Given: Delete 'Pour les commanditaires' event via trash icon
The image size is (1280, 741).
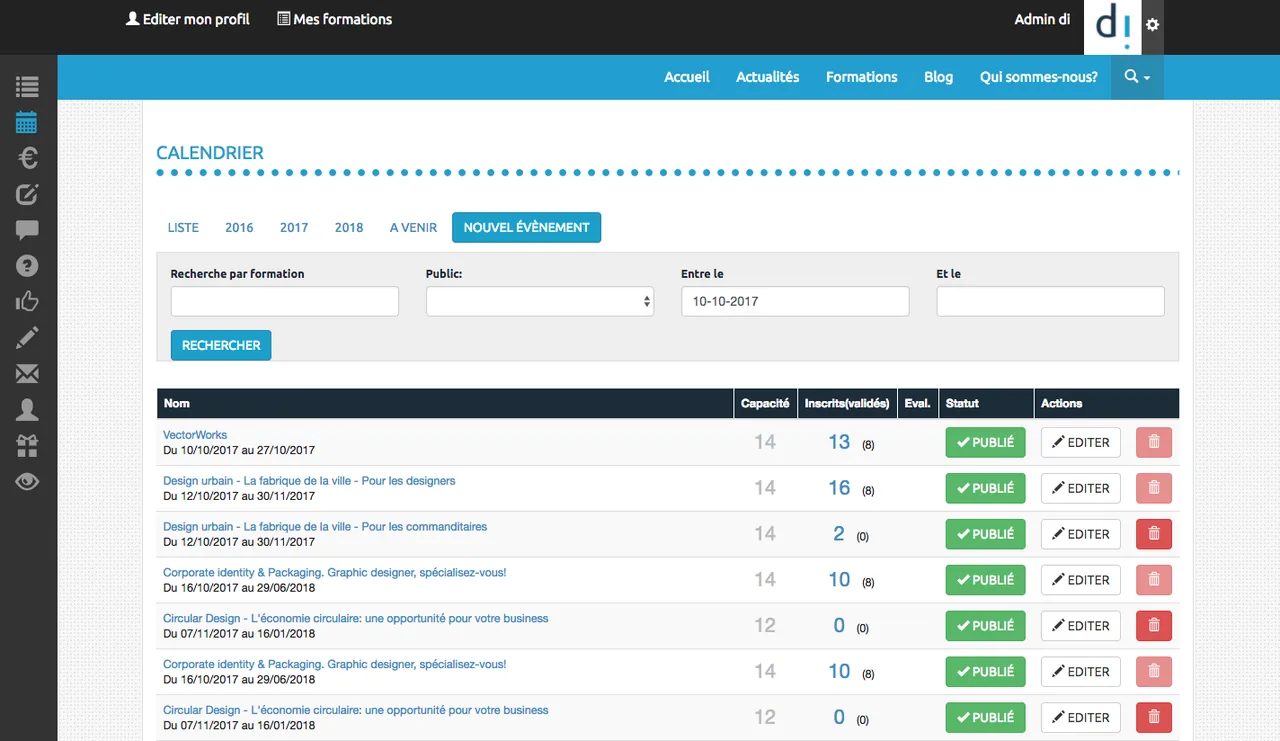Looking at the screenshot, I should pyautogui.click(x=1154, y=534).
